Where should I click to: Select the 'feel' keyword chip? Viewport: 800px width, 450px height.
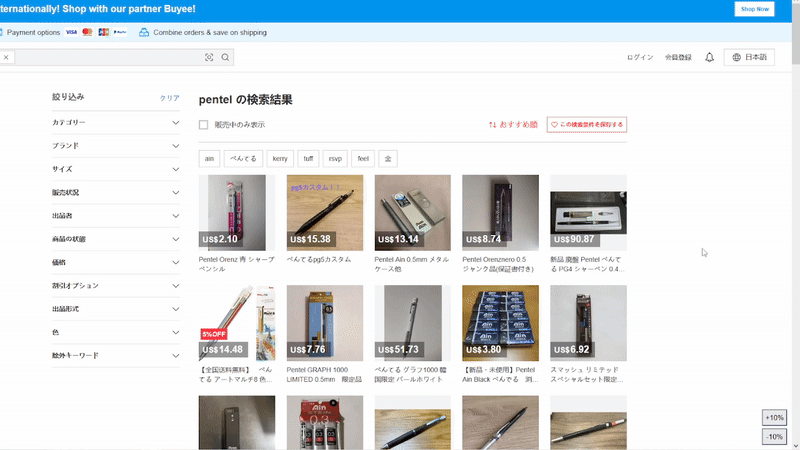(363, 159)
